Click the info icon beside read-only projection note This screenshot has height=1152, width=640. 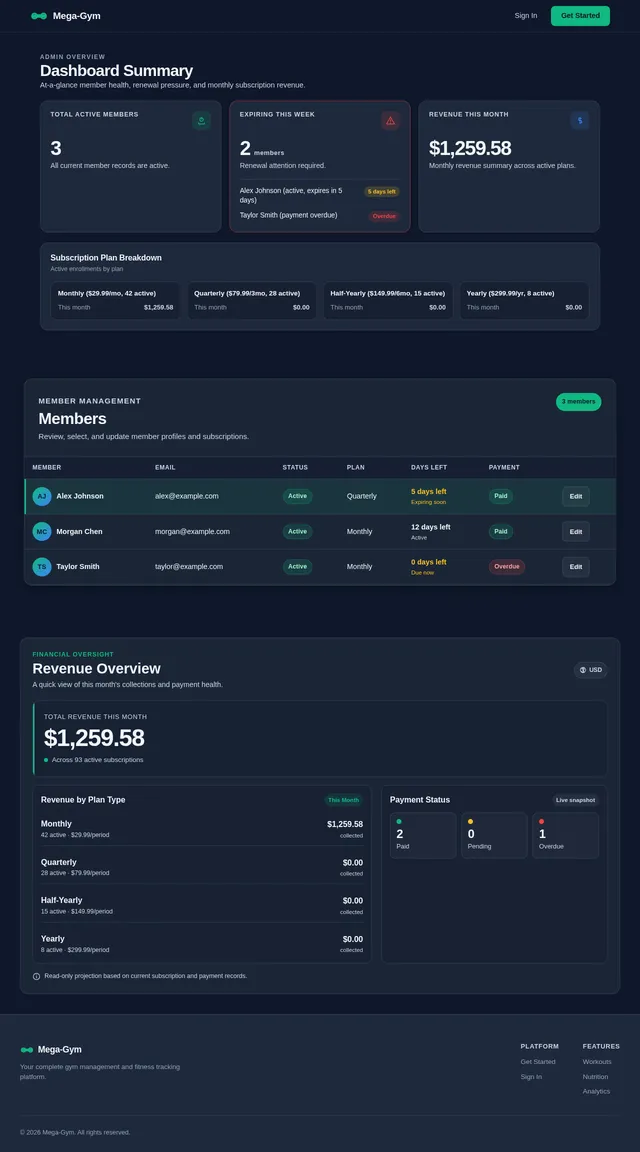click(x=37, y=976)
